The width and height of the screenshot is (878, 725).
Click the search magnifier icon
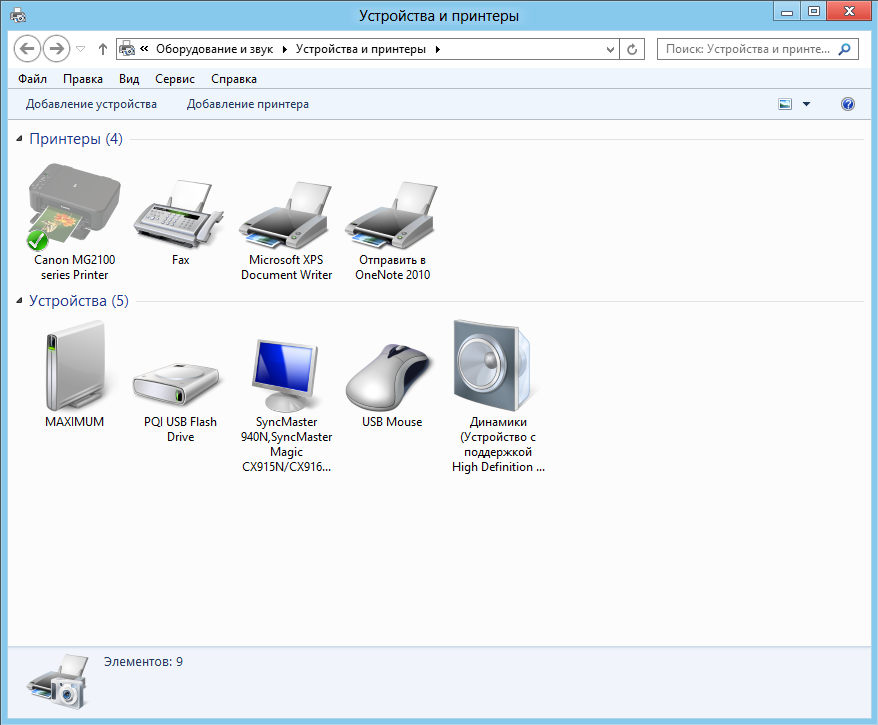coord(844,49)
